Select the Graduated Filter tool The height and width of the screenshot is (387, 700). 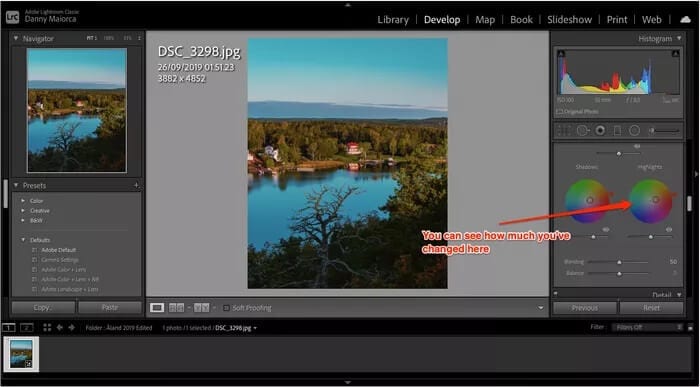point(617,130)
